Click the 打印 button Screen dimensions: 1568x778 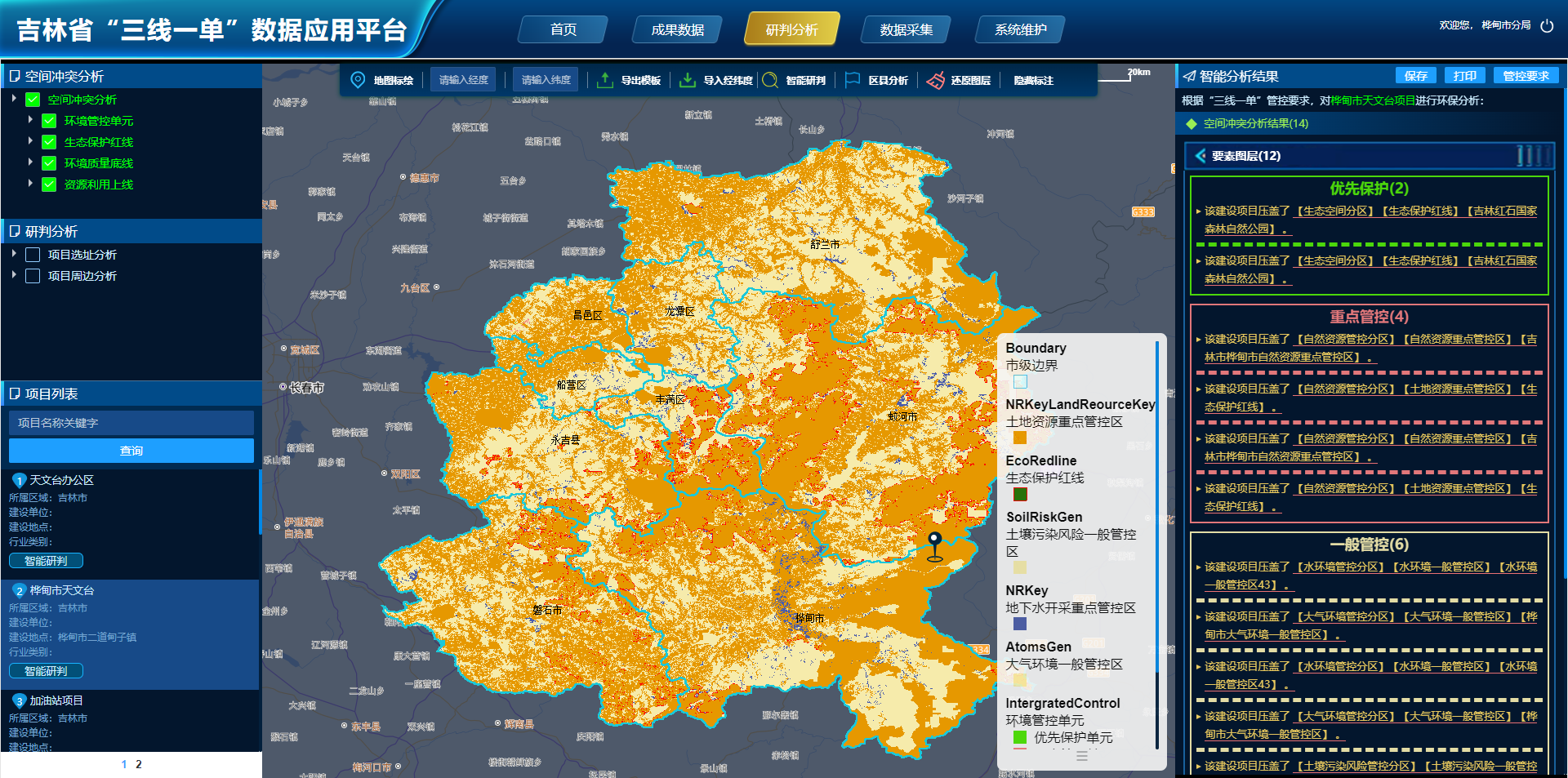(x=1464, y=76)
